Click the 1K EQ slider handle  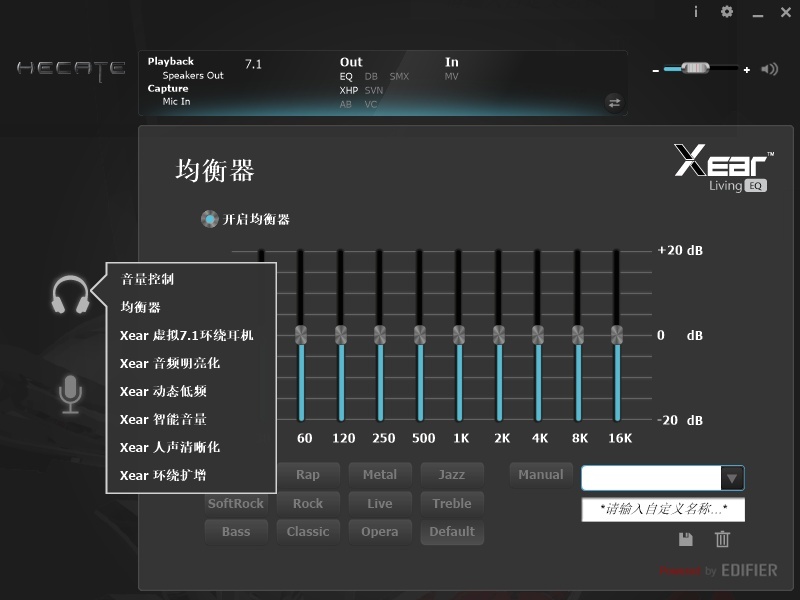[459, 335]
